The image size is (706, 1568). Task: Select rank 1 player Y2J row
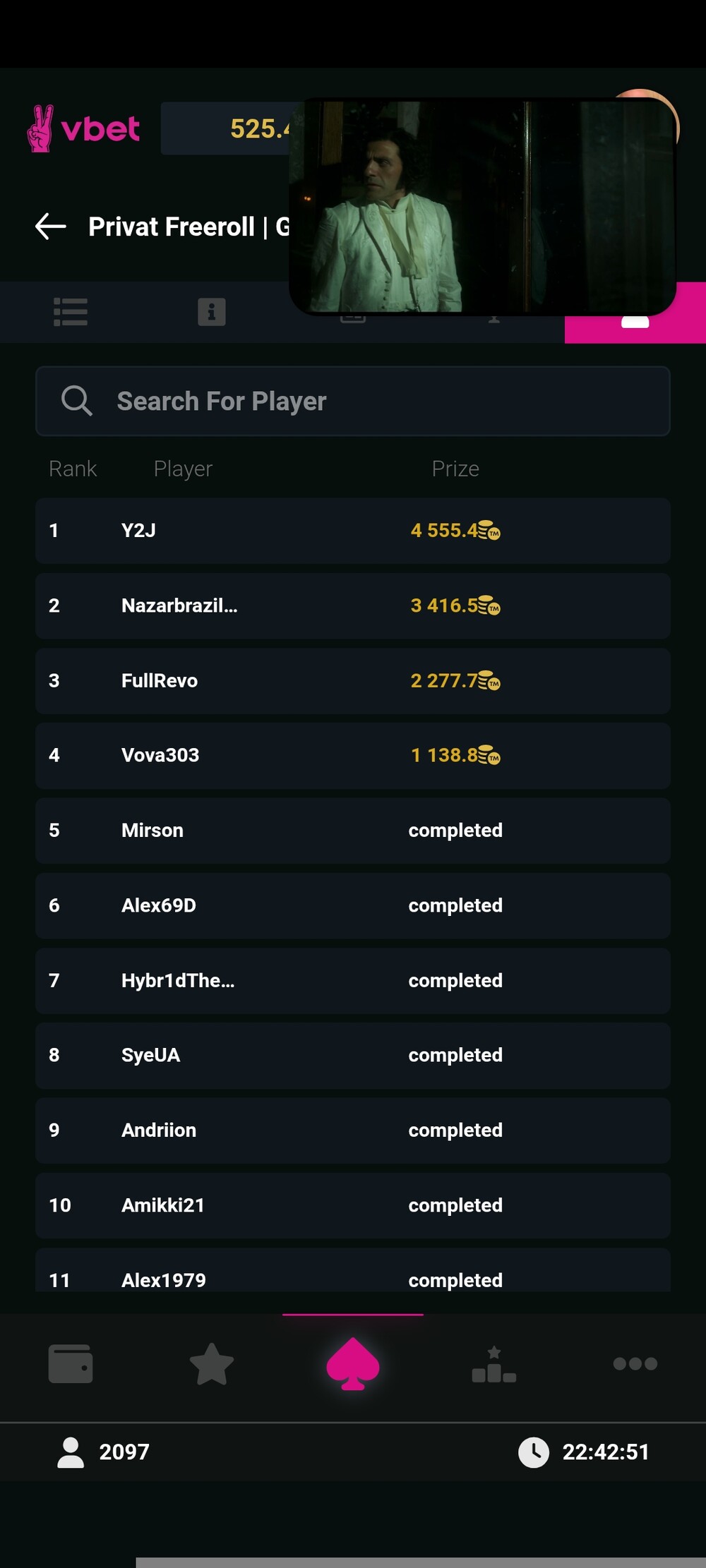353,531
